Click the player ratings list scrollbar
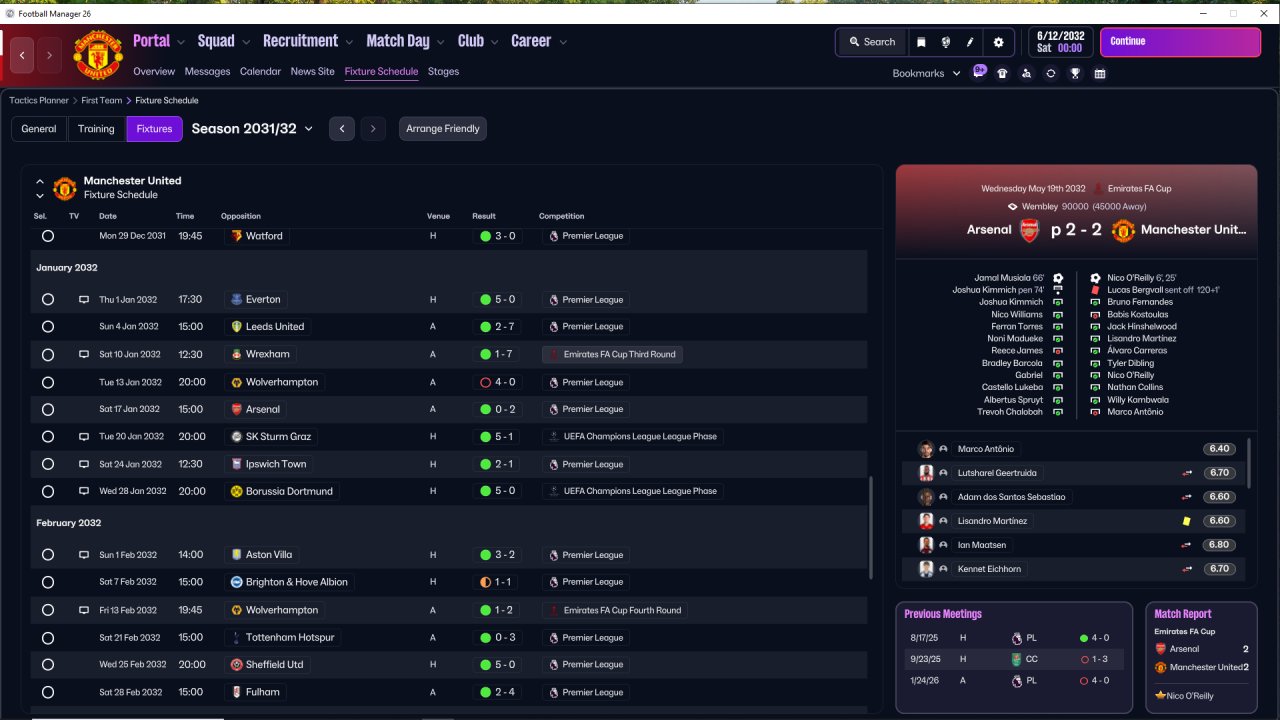Image resolution: width=1280 pixels, height=720 pixels. point(1249,462)
